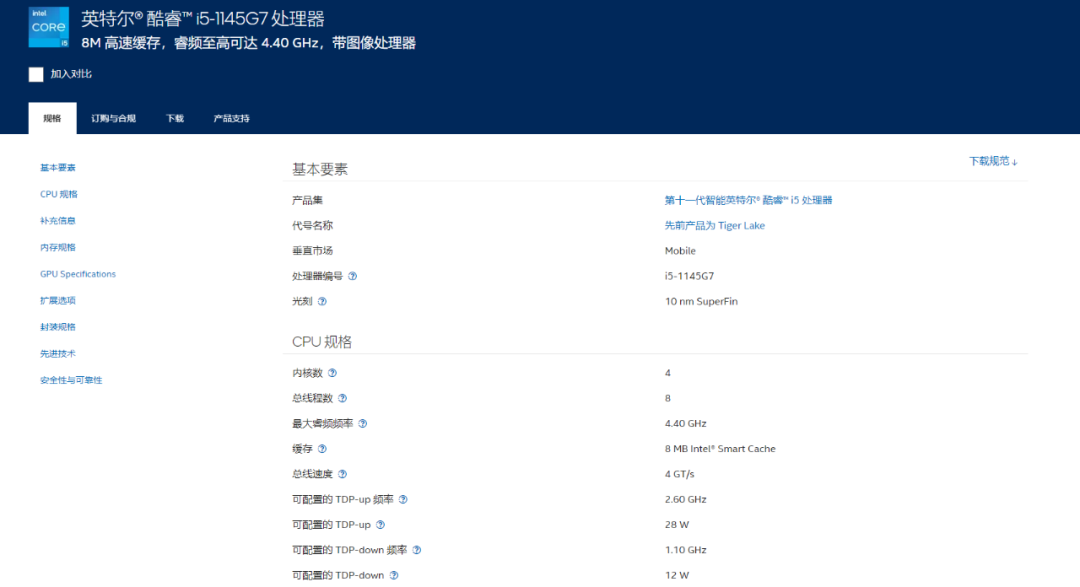The image size is (1080, 587).
Task: Select the 规格 tab
Action: 52,119
